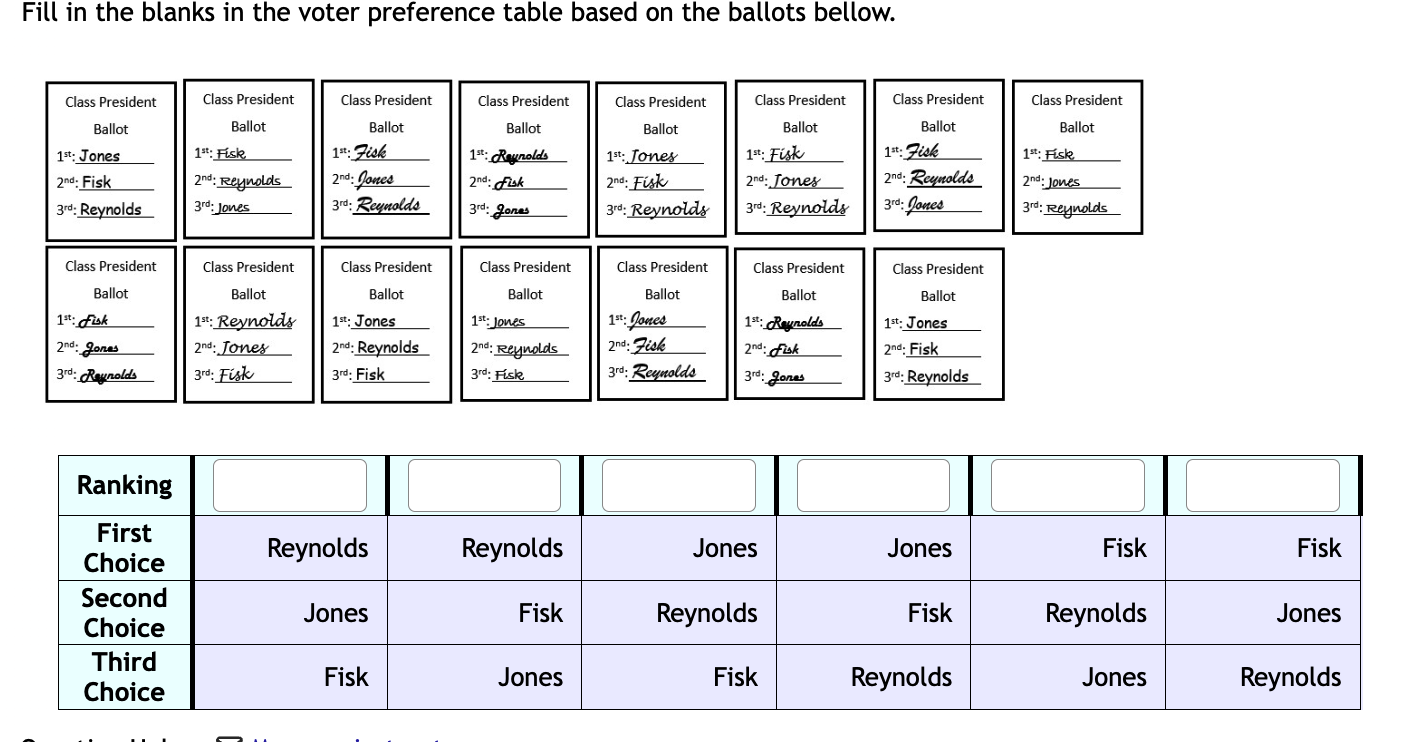Click the Reynolds cell in the First Choice row
Image resolution: width=1418 pixels, height=742 pixels.
point(317,548)
